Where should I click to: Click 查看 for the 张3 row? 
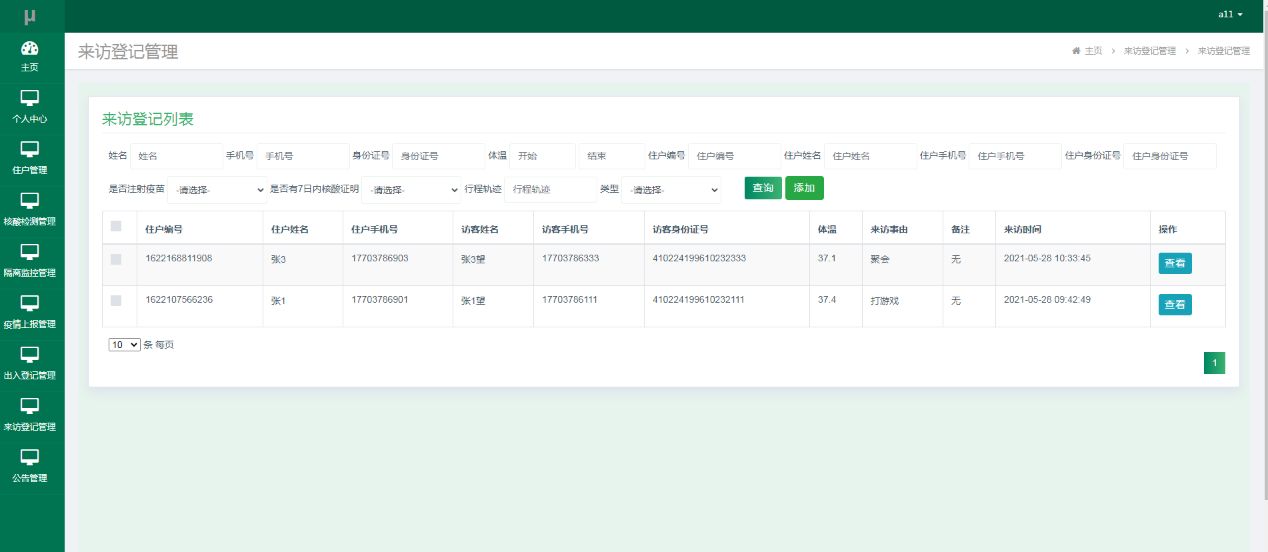[1175, 263]
